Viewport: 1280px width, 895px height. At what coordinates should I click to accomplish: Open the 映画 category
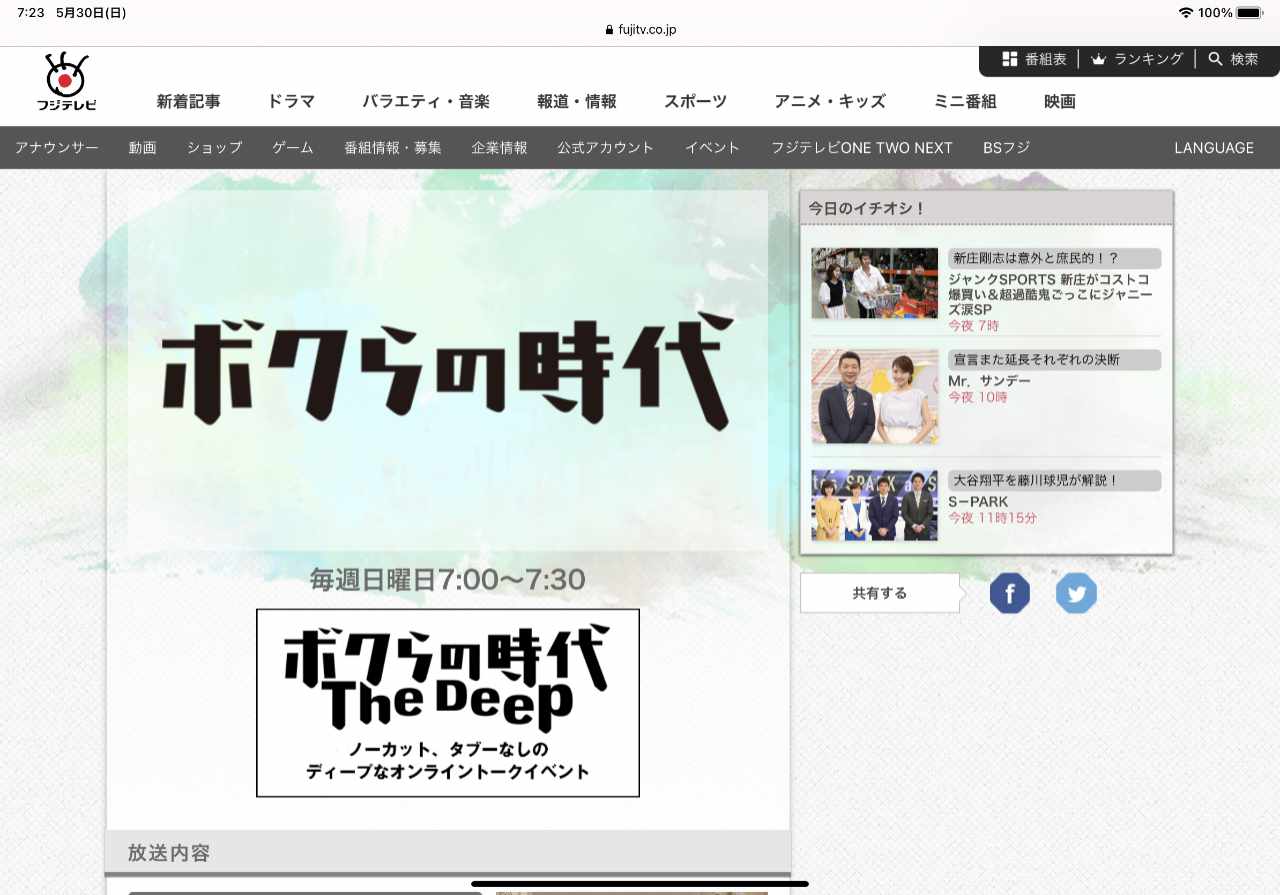(x=1060, y=101)
